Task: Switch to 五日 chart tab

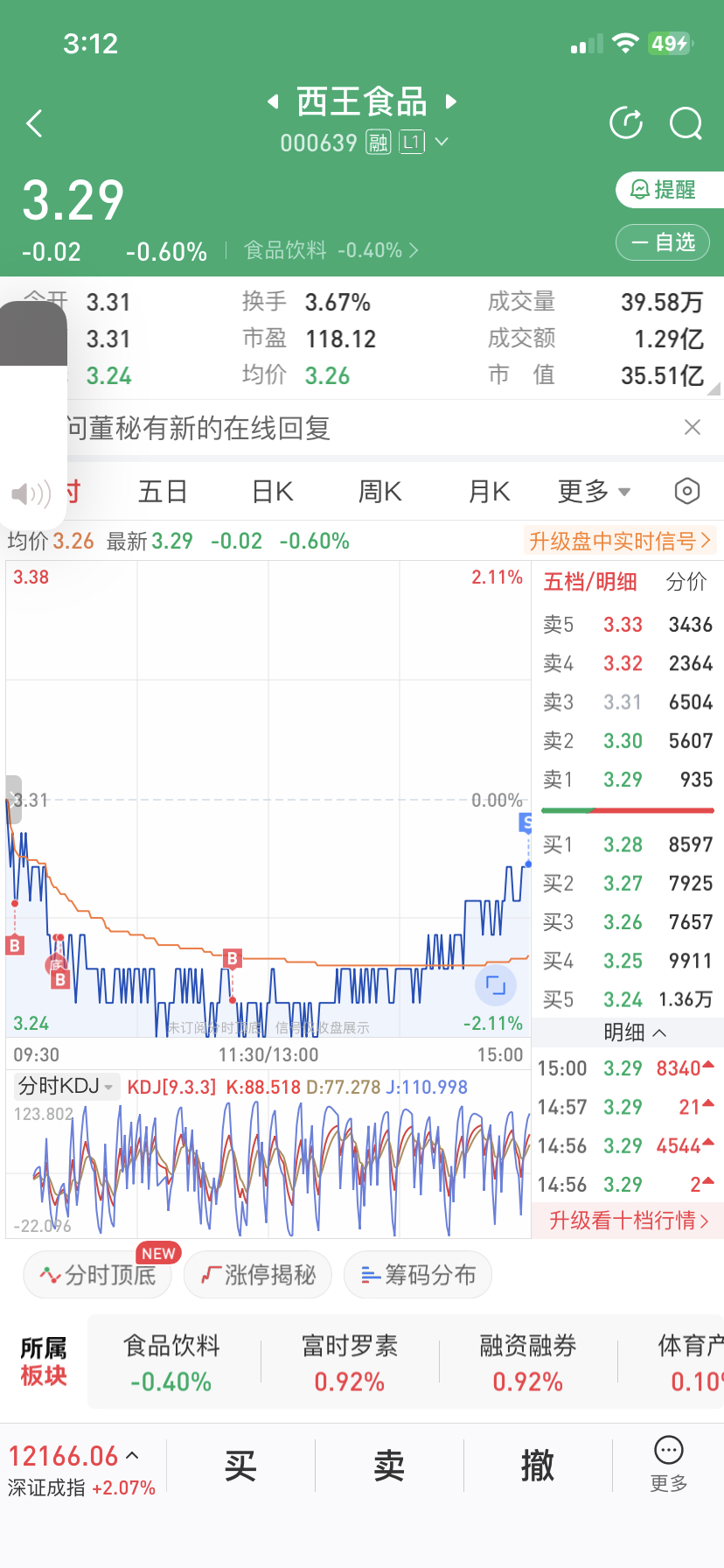Action: [x=163, y=492]
